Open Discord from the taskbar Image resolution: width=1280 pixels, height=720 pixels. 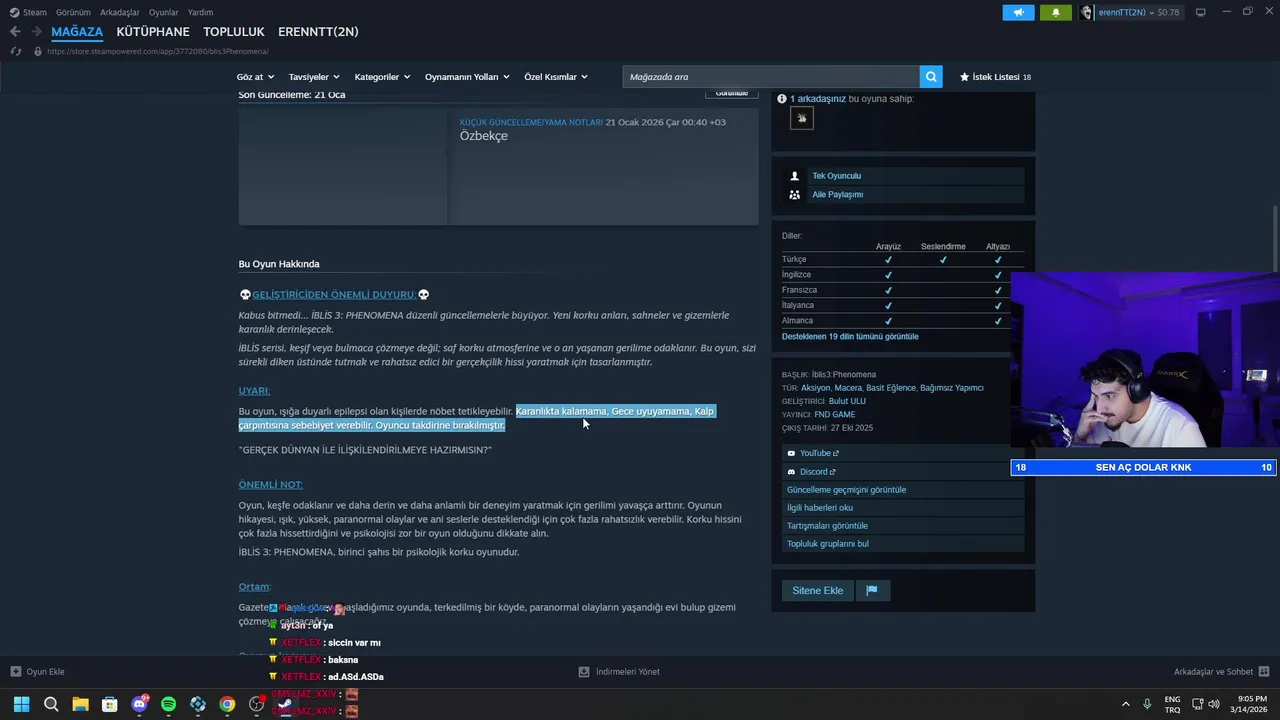[x=139, y=704]
